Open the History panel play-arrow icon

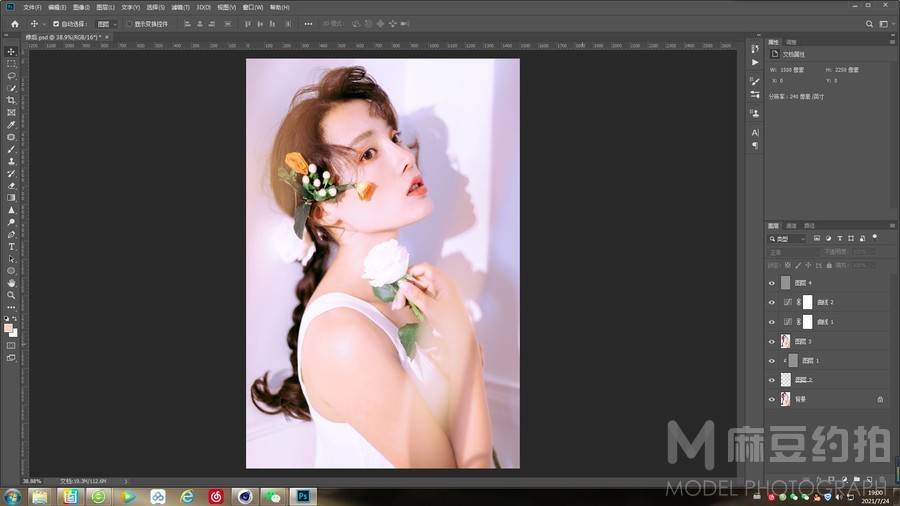click(x=755, y=63)
